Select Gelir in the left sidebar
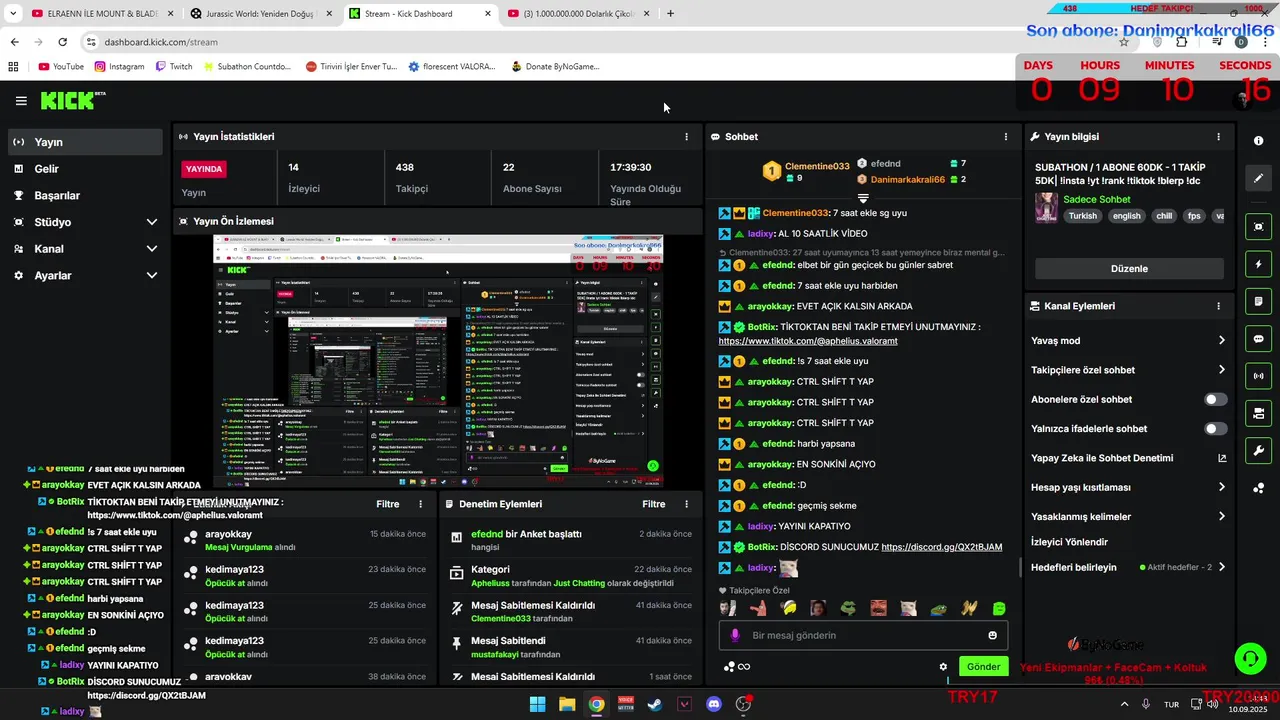 click(x=85, y=169)
